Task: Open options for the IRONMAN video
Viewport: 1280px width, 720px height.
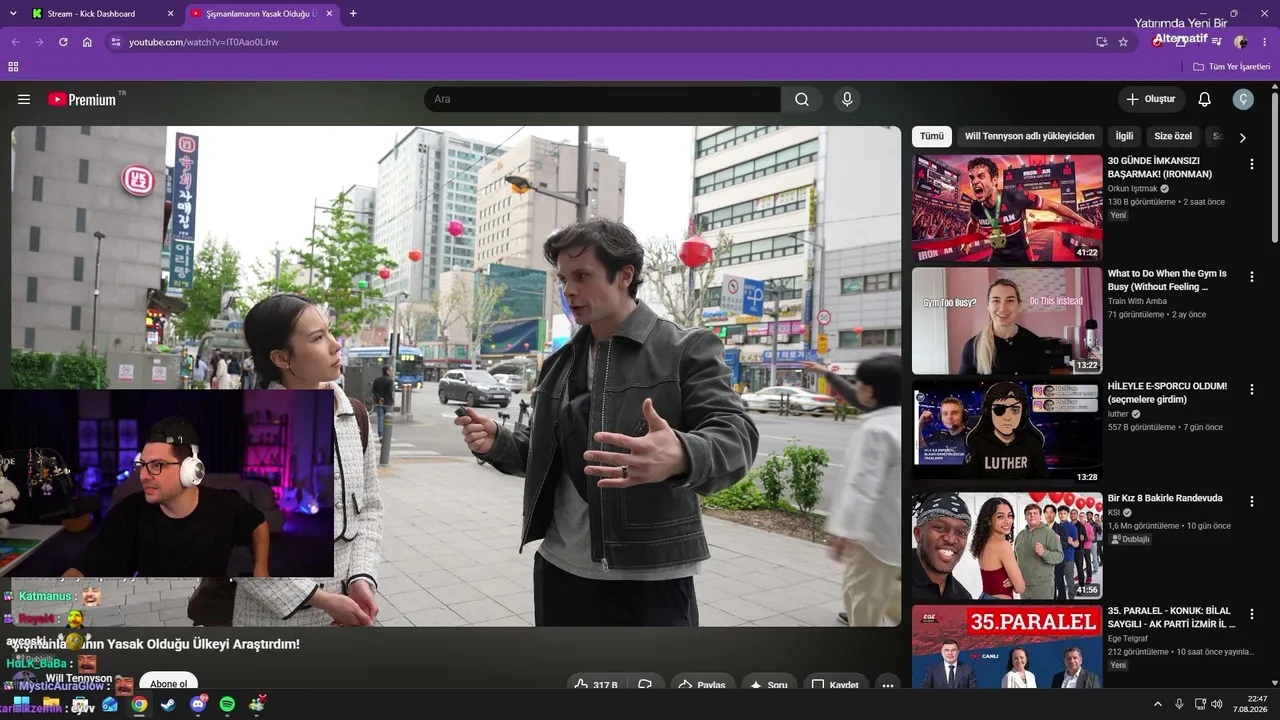Action: tap(1252, 164)
